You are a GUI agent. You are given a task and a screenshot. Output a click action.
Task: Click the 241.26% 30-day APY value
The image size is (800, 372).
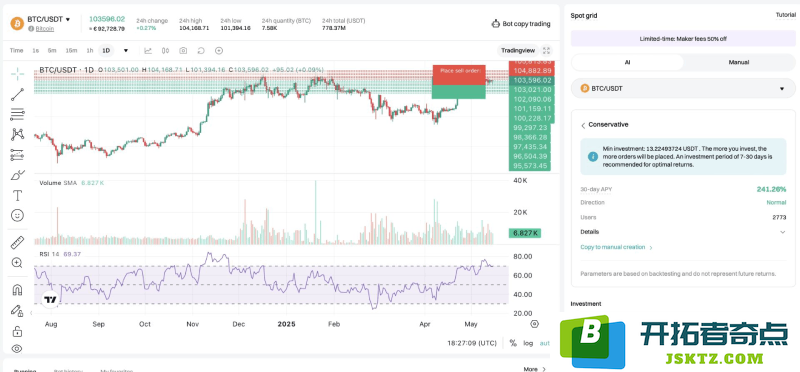point(771,189)
